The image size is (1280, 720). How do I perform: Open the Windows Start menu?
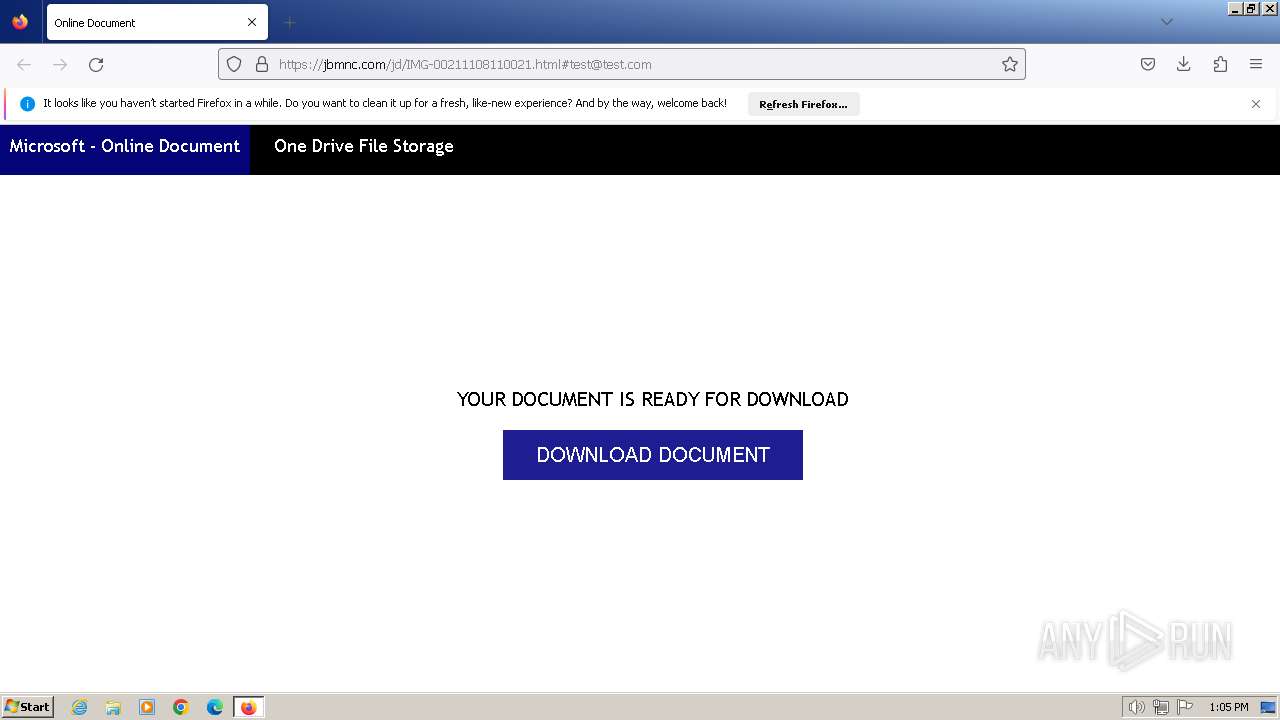point(28,707)
